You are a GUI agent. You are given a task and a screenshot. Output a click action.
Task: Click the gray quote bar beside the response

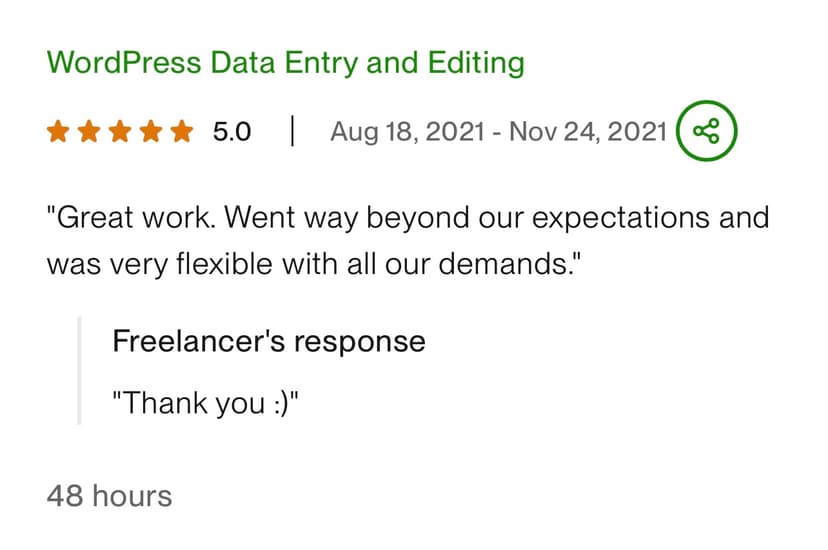(x=79, y=371)
